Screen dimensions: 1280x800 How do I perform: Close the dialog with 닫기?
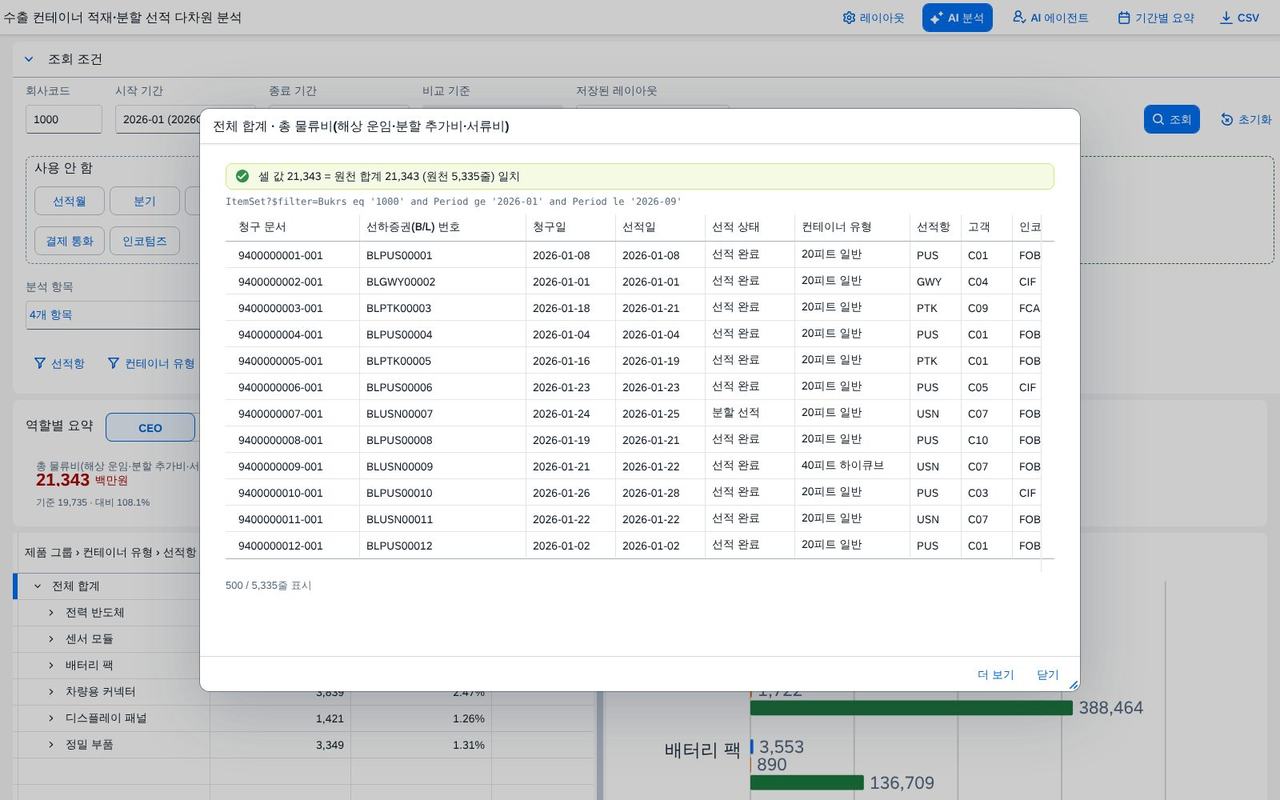coord(1048,675)
